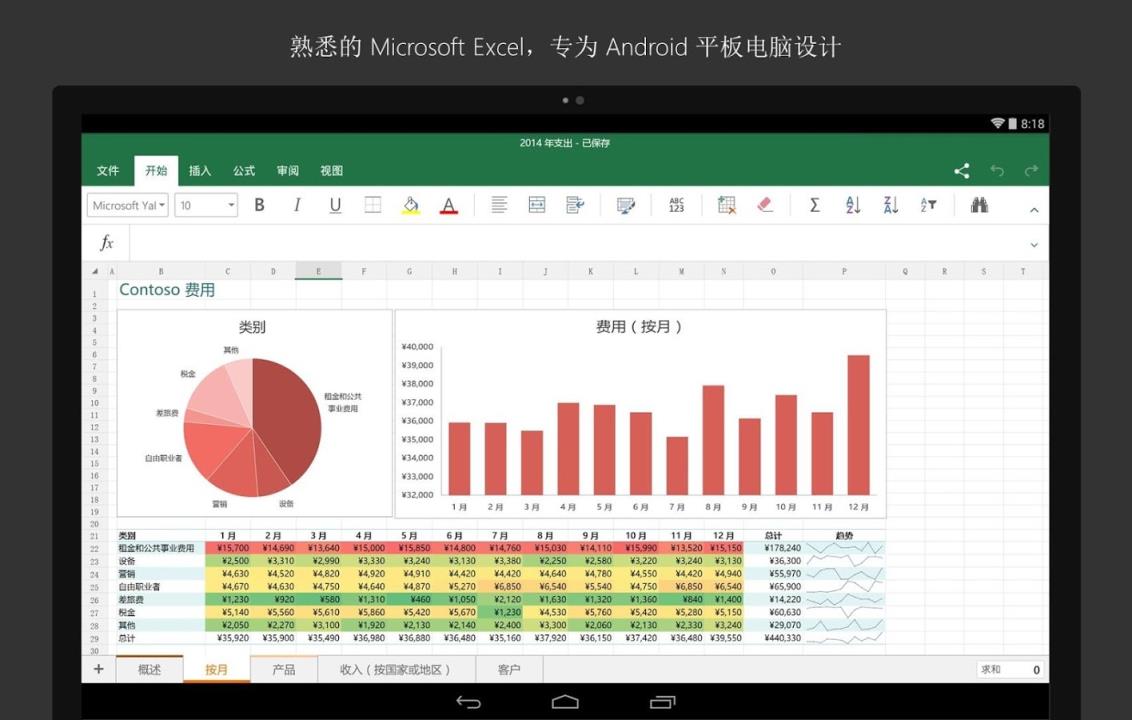Open the font size 10 dropdown
This screenshot has width=1132, height=720.
205,205
